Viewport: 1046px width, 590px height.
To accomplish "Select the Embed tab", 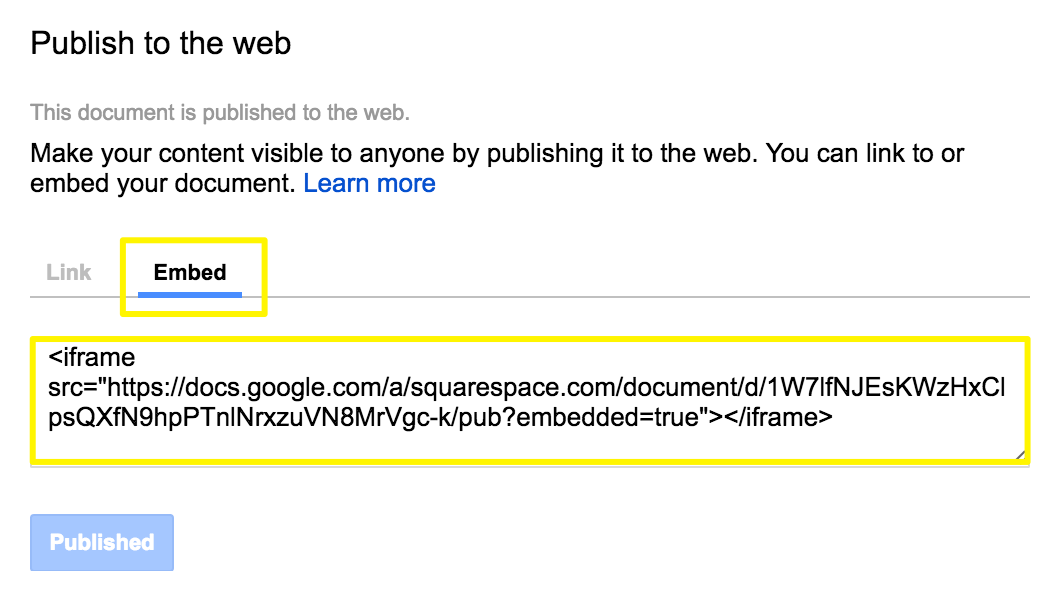I will click(x=190, y=272).
